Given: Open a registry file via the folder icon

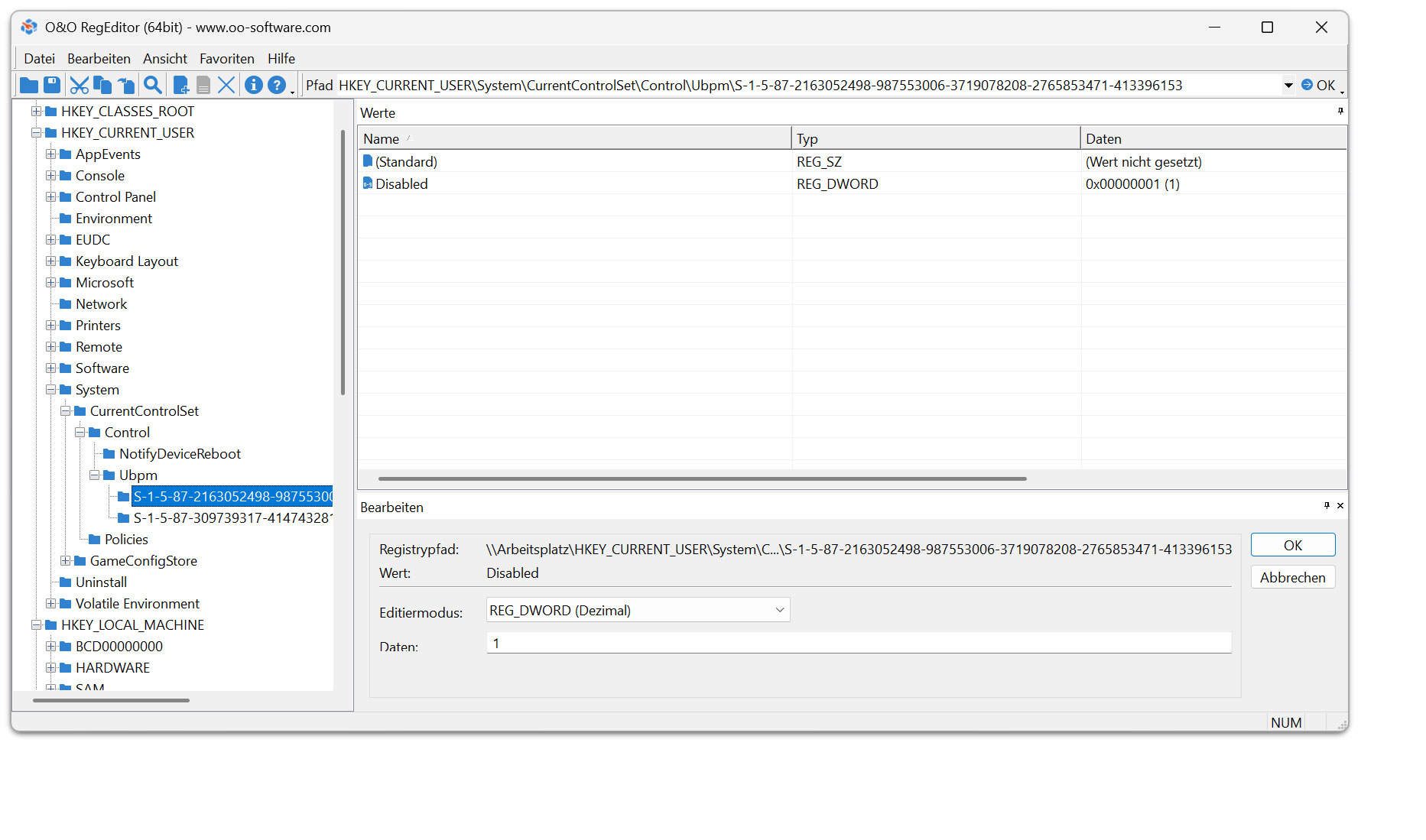Looking at the screenshot, I should [x=28, y=85].
